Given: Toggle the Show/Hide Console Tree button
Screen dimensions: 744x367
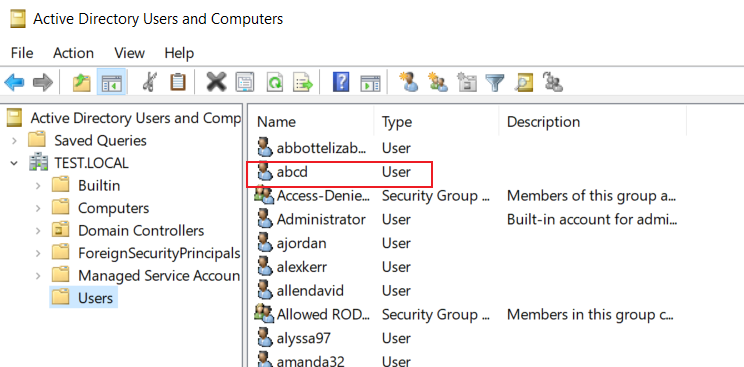Looking at the screenshot, I should pos(112,83).
